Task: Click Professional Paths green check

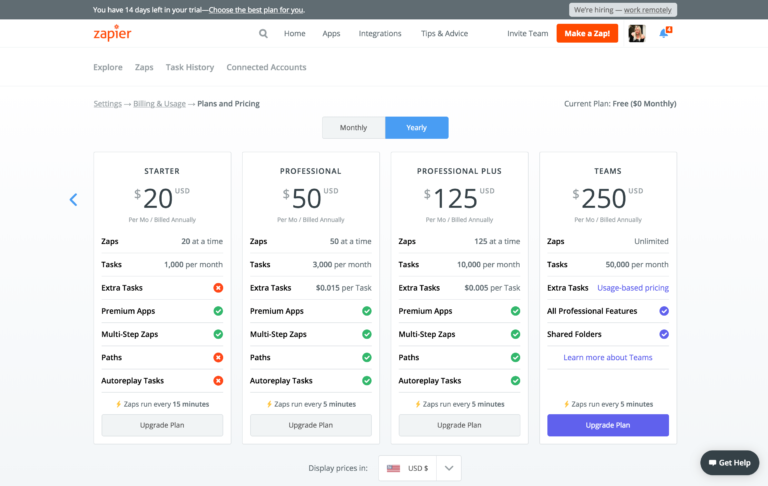Action: [366, 357]
